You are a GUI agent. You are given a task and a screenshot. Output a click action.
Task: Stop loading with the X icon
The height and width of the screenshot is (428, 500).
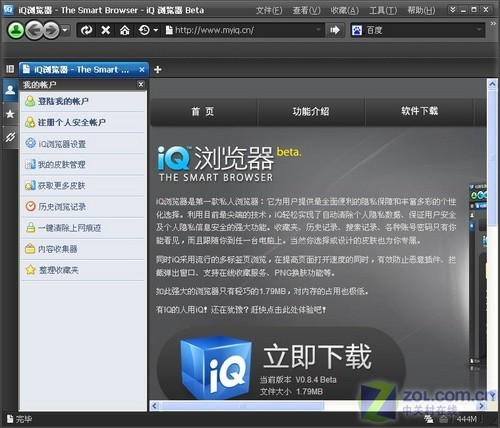(105, 30)
